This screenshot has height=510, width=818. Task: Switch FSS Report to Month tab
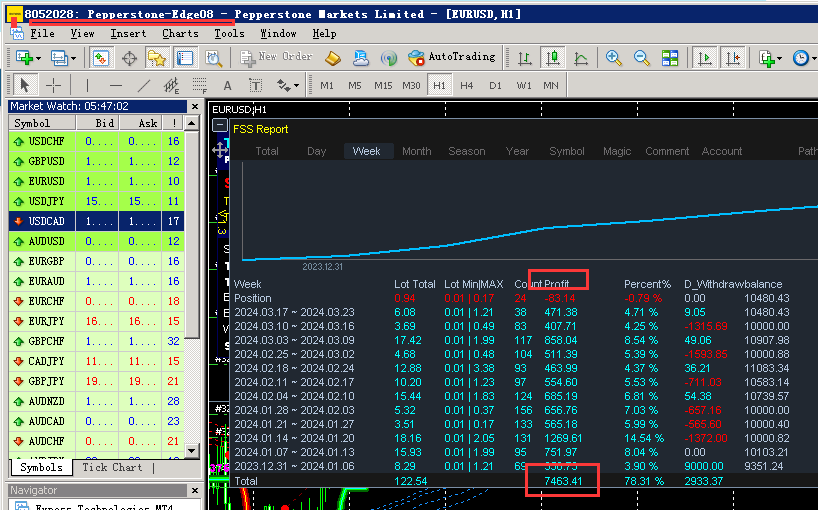coord(416,151)
